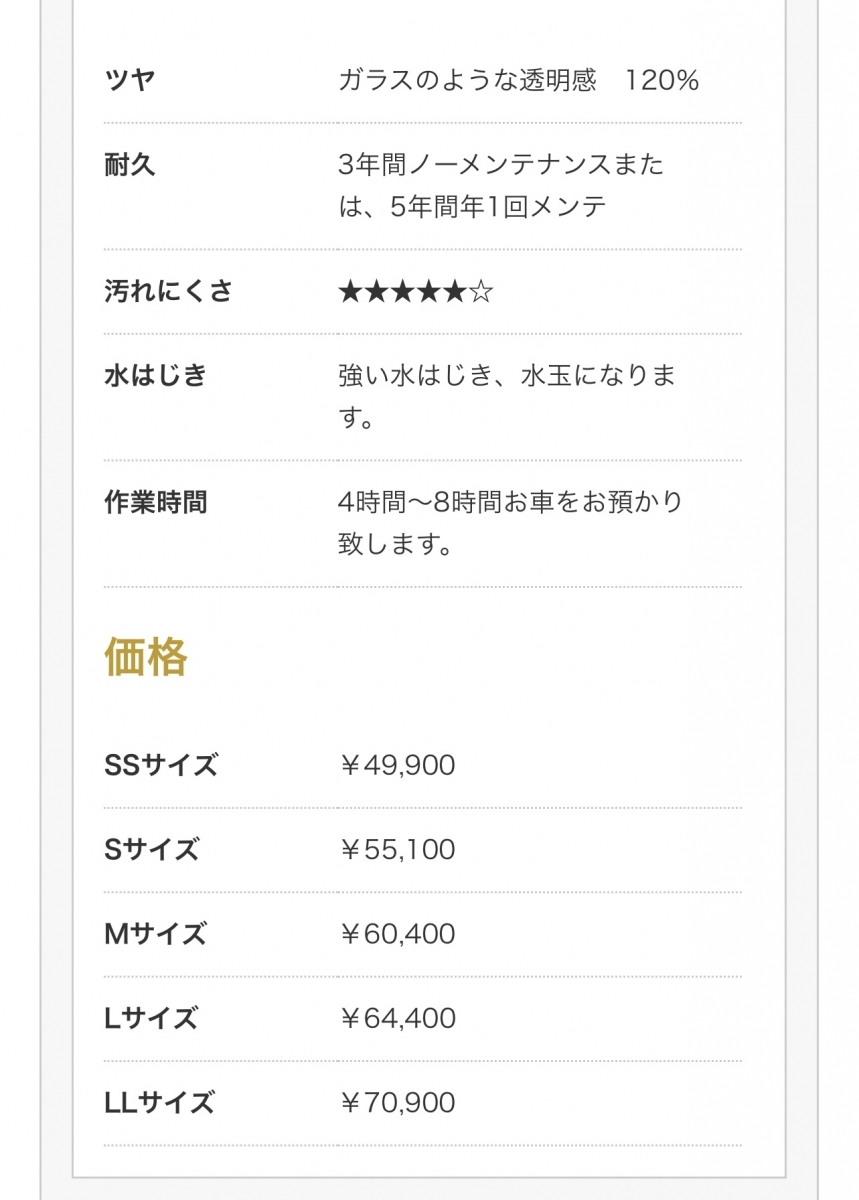Select the 作業時間 row label
This screenshot has height=1200, width=859.
tap(155, 502)
